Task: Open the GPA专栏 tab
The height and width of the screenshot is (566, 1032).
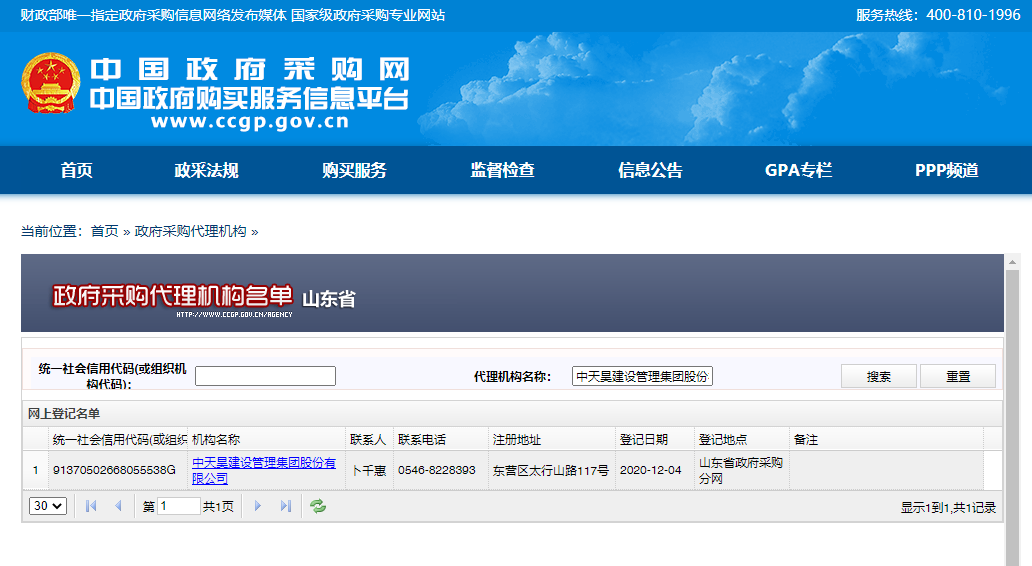Action: click(x=798, y=170)
